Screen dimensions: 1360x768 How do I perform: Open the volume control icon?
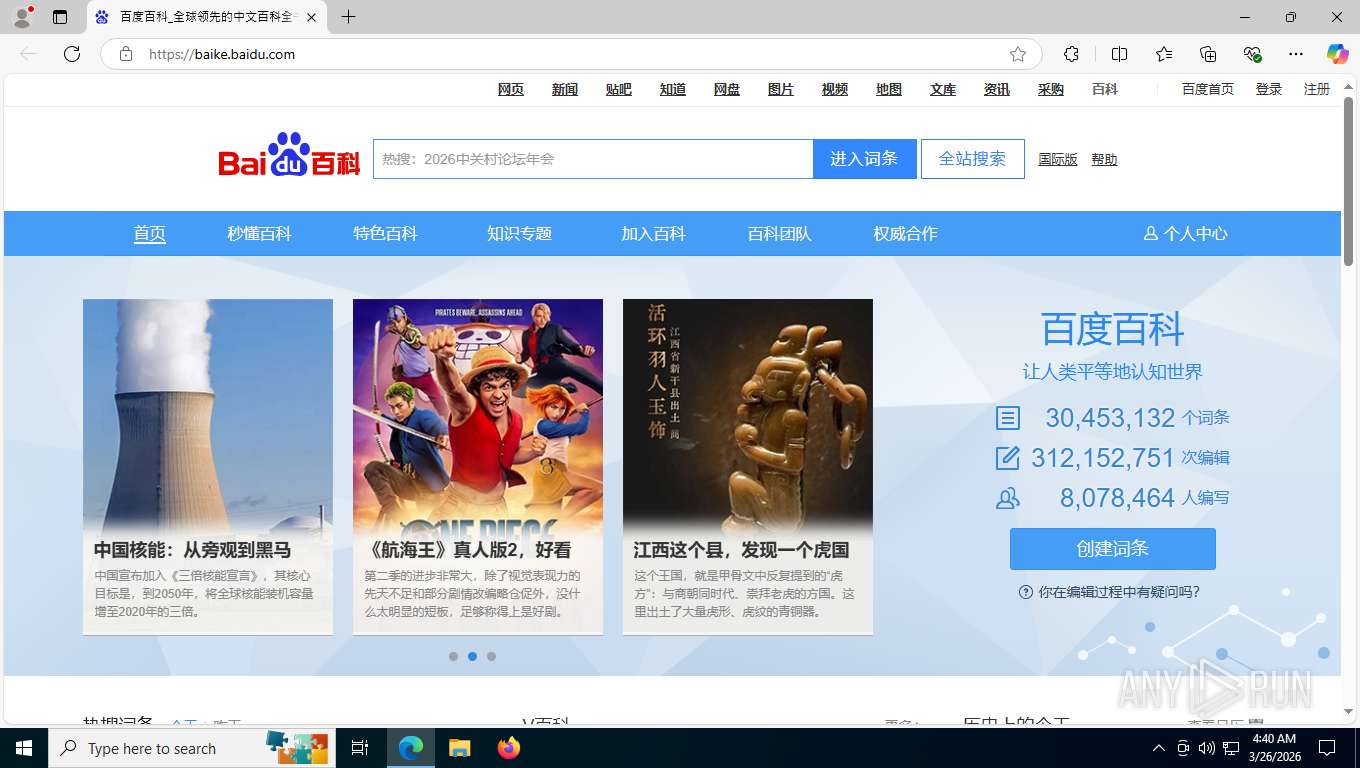click(x=1206, y=748)
